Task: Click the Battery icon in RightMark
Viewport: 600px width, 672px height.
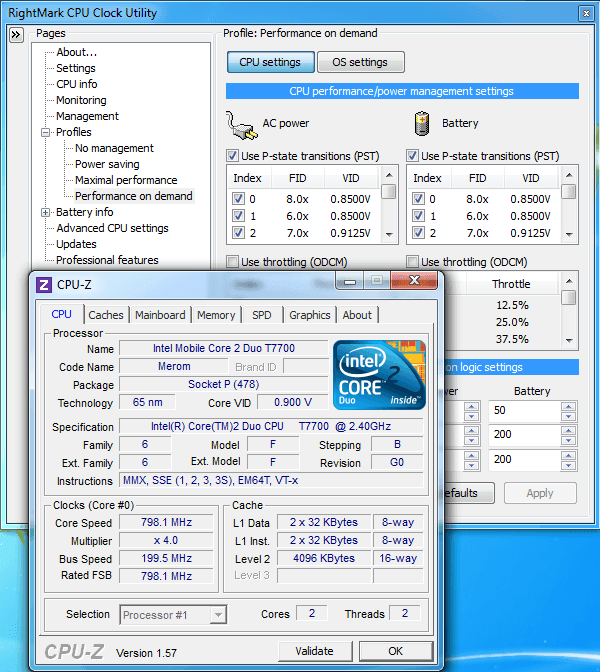Action: pyautogui.click(x=422, y=123)
